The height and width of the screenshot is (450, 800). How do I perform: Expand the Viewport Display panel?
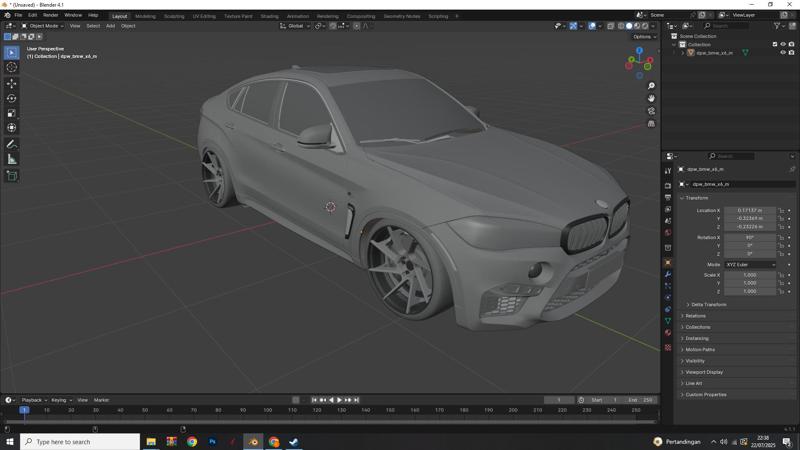pyautogui.click(x=704, y=372)
